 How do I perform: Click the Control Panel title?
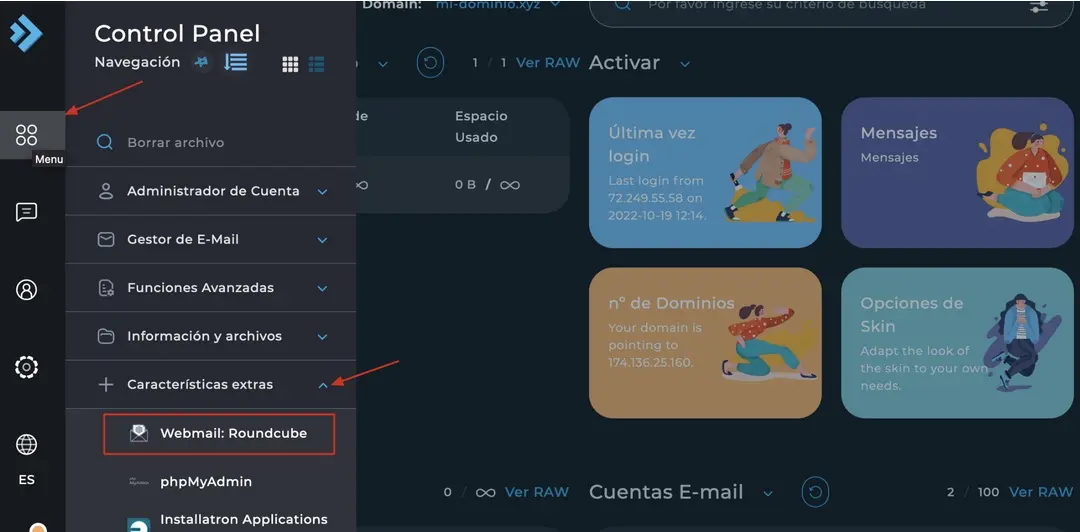(x=177, y=33)
